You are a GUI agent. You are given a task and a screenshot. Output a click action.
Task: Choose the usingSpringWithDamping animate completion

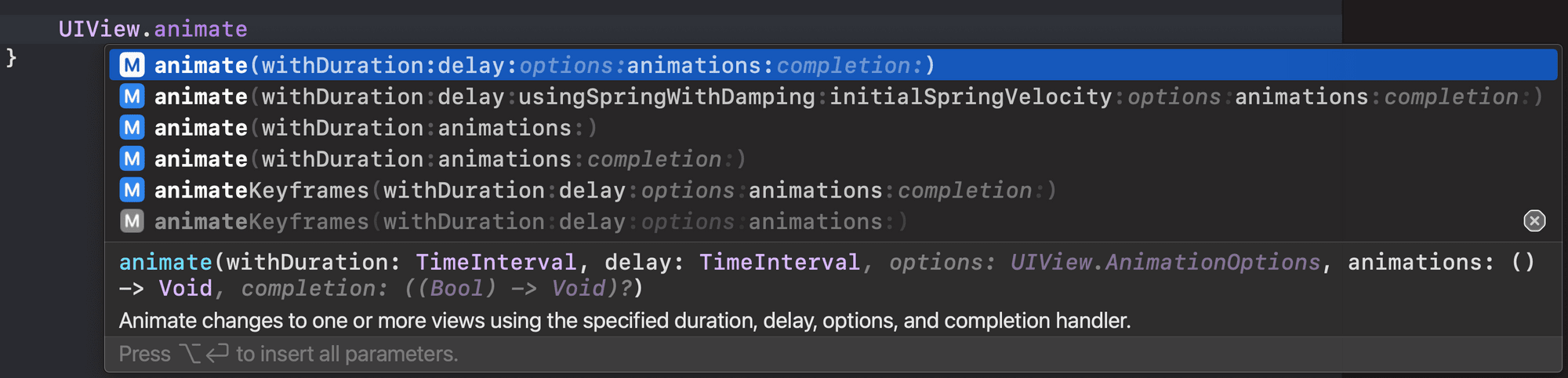click(833, 96)
